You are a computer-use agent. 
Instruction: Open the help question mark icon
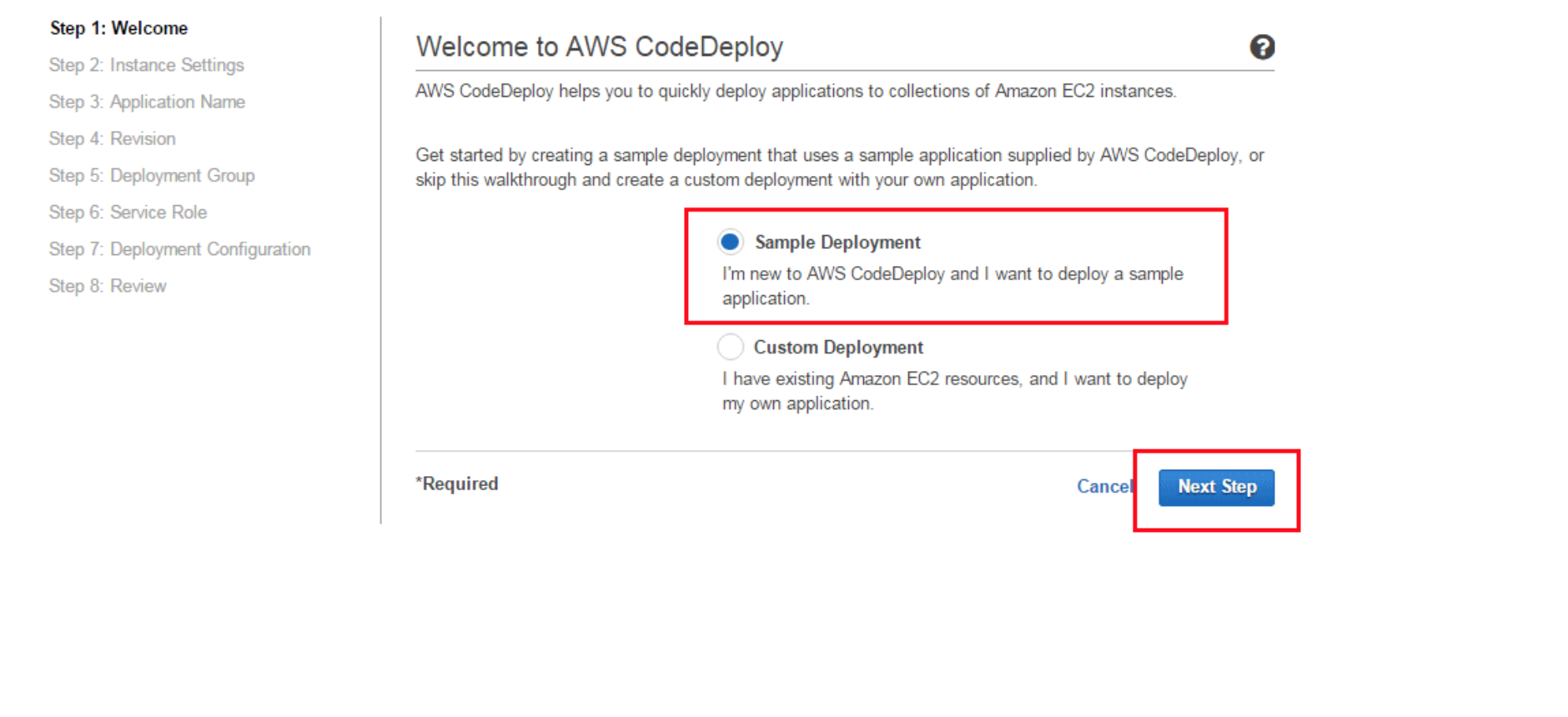[x=1261, y=48]
